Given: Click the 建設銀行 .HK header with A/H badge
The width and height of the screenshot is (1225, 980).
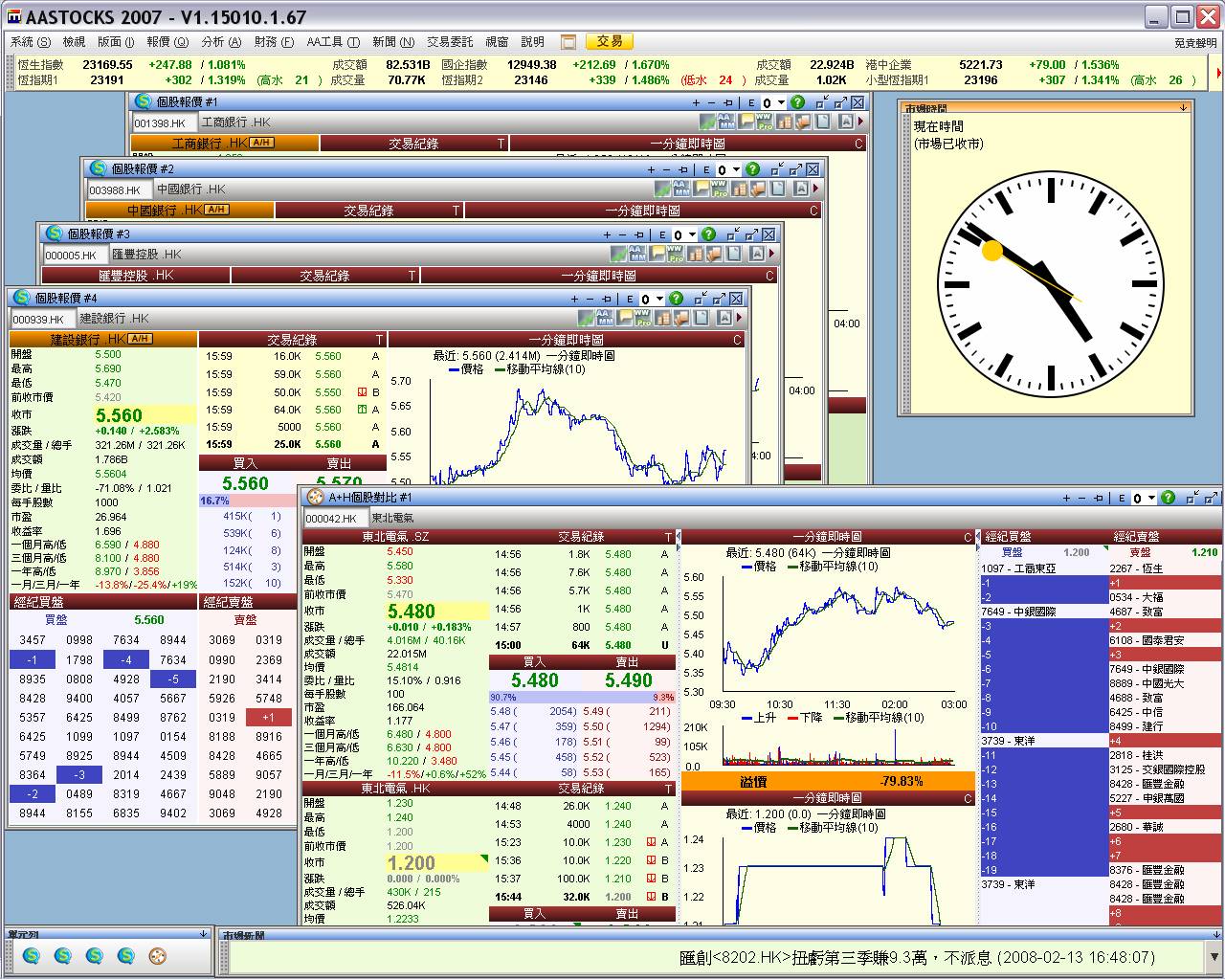Looking at the screenshot, I should click(103, 340).
